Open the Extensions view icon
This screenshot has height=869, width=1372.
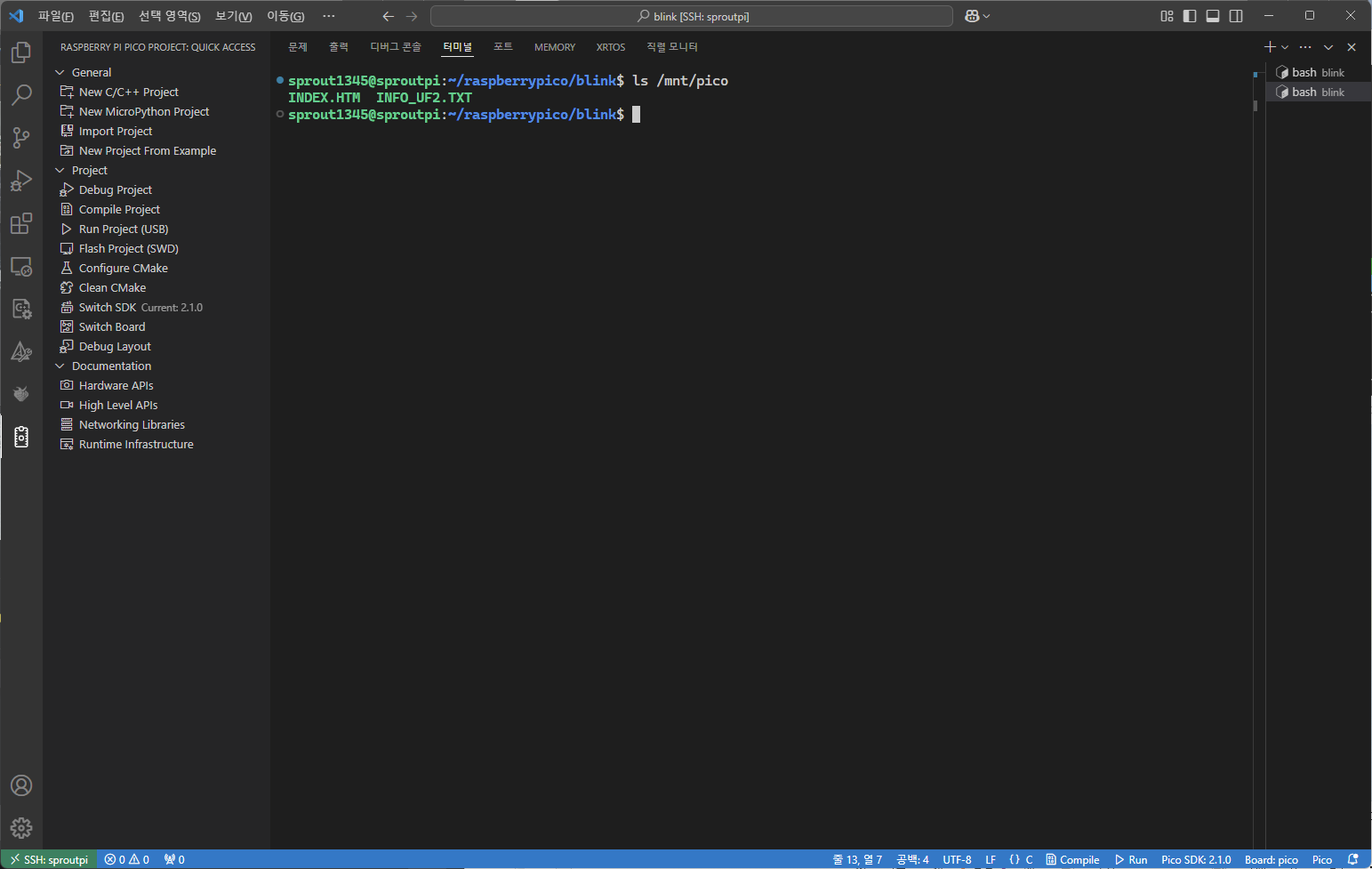21,223
